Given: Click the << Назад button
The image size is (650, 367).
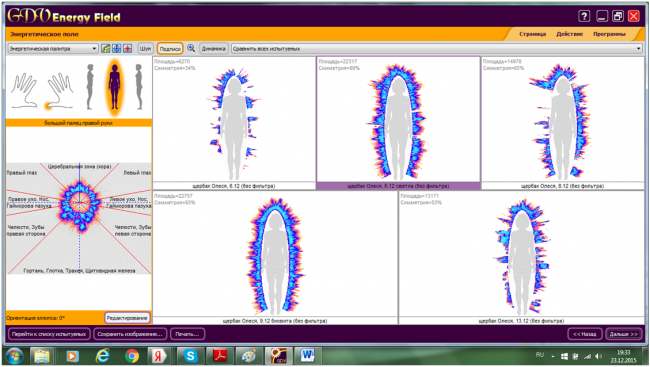Looking at the screenshot, I should [x=585, y=334].
